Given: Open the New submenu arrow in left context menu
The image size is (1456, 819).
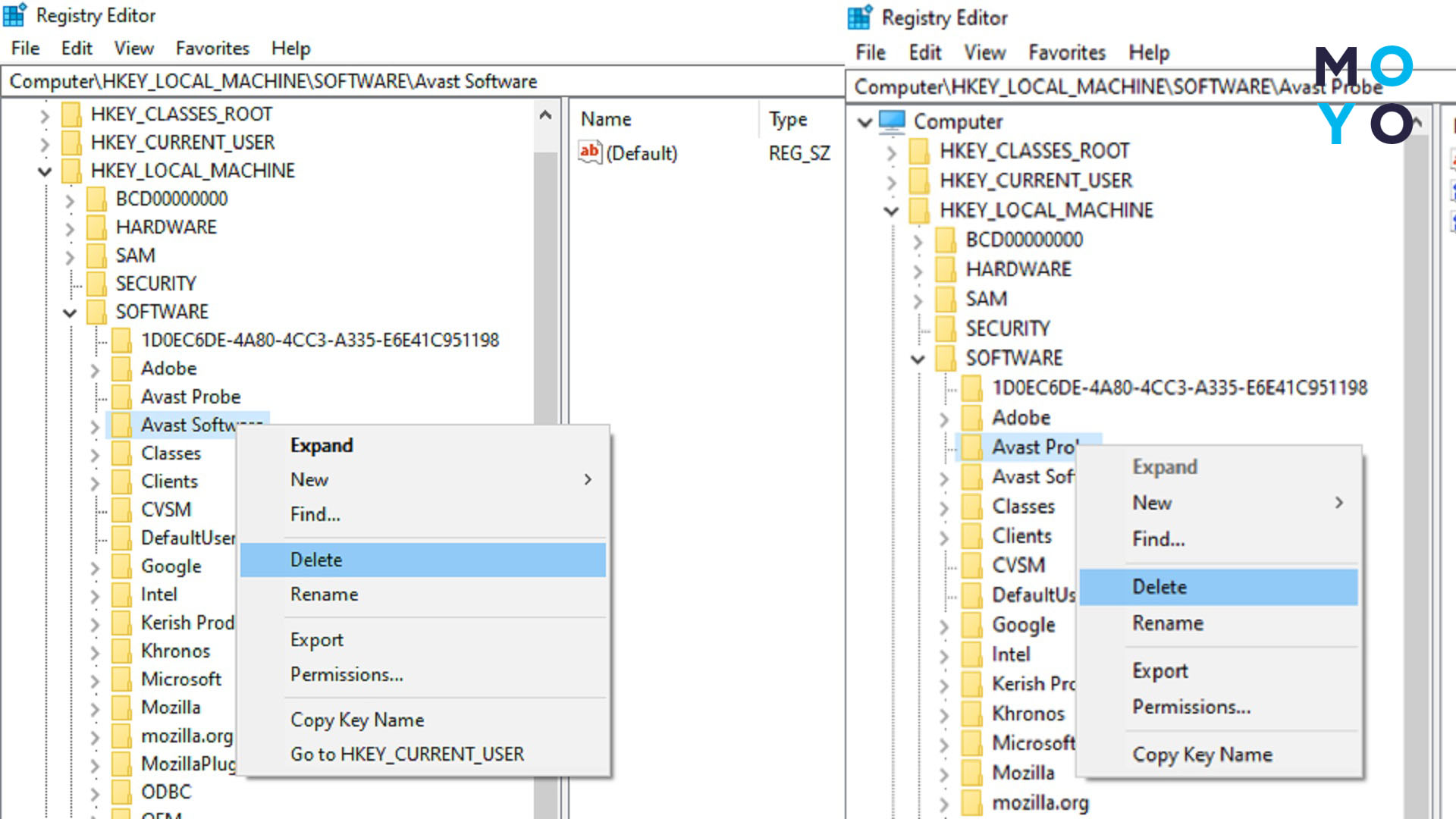Looking at the screenshot, I should coord(588,480).
